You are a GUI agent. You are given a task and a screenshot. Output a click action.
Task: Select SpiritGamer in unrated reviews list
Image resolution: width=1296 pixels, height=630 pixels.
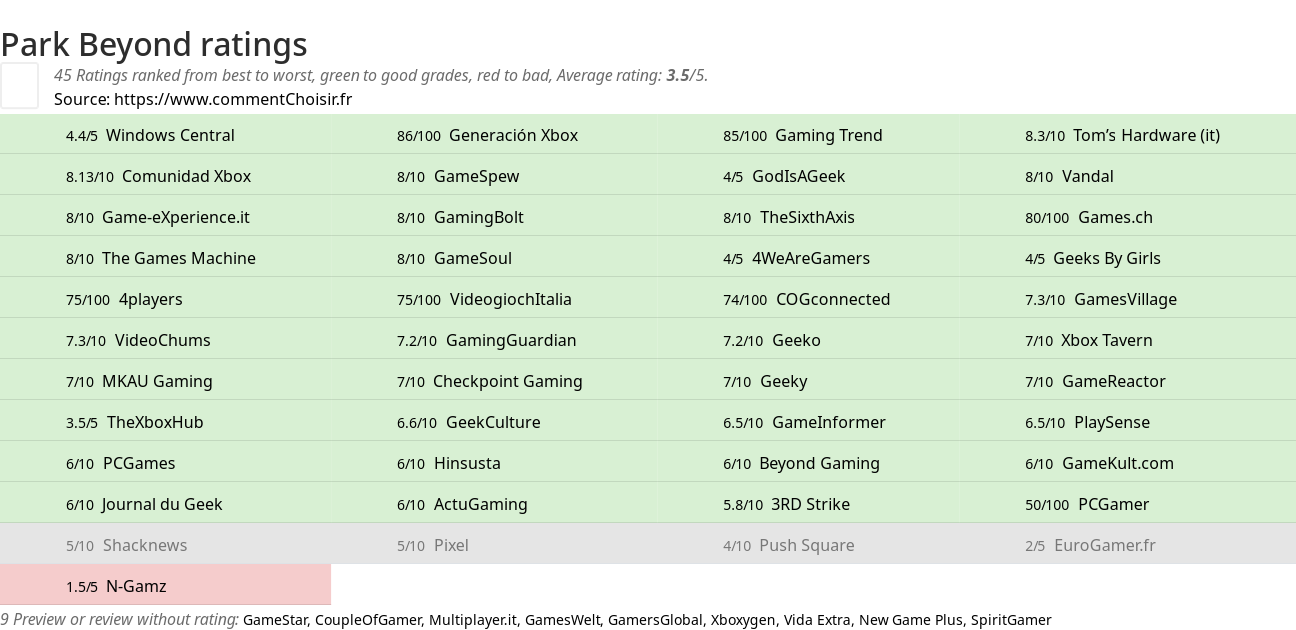pos(1010,620)
